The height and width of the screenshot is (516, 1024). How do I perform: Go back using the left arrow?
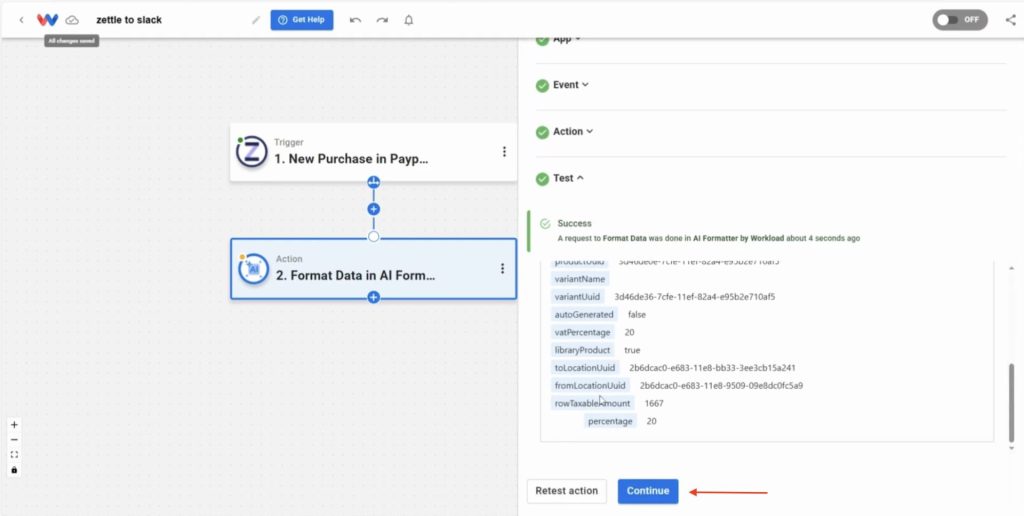click(x=22, y=20)
